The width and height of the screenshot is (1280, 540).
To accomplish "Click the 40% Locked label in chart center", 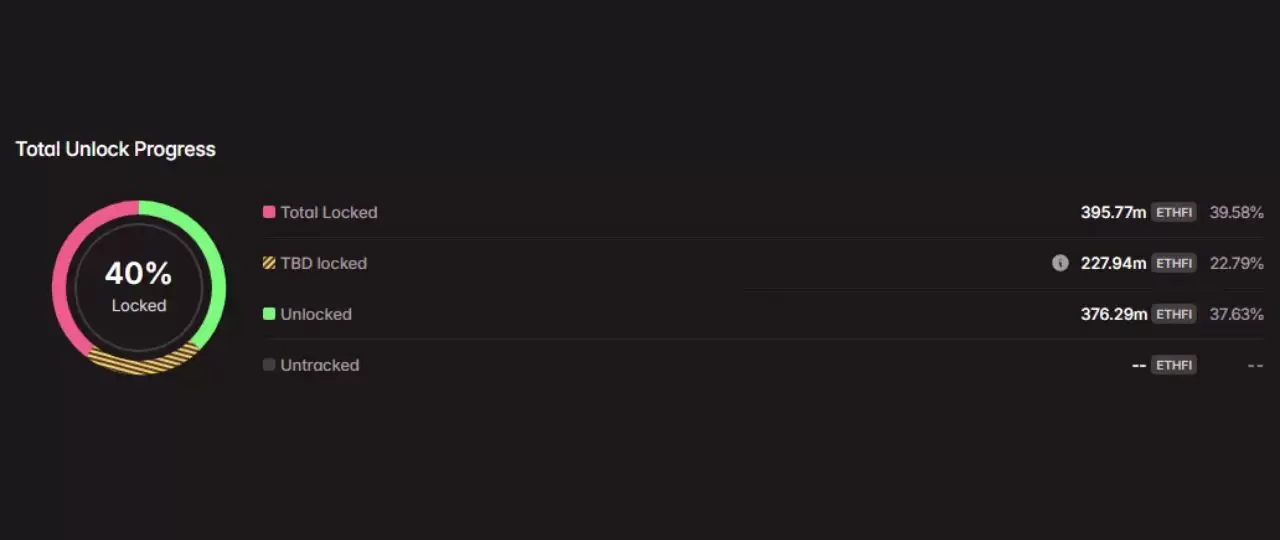I will pos(139,286).
